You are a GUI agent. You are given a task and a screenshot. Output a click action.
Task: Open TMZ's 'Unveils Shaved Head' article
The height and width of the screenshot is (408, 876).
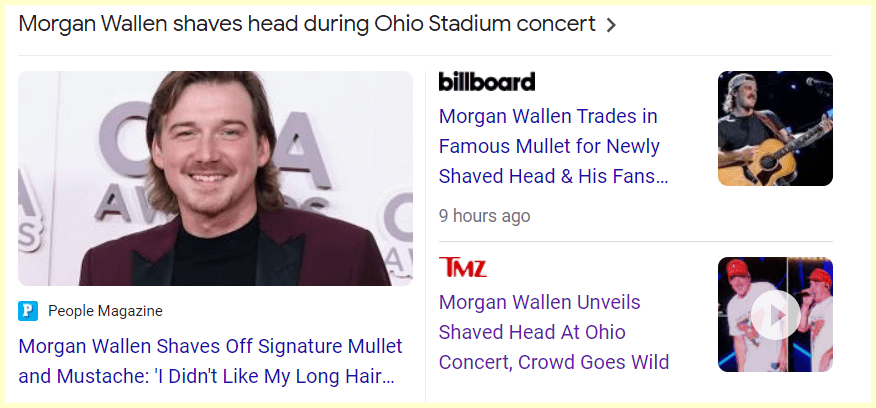(553, 332)
